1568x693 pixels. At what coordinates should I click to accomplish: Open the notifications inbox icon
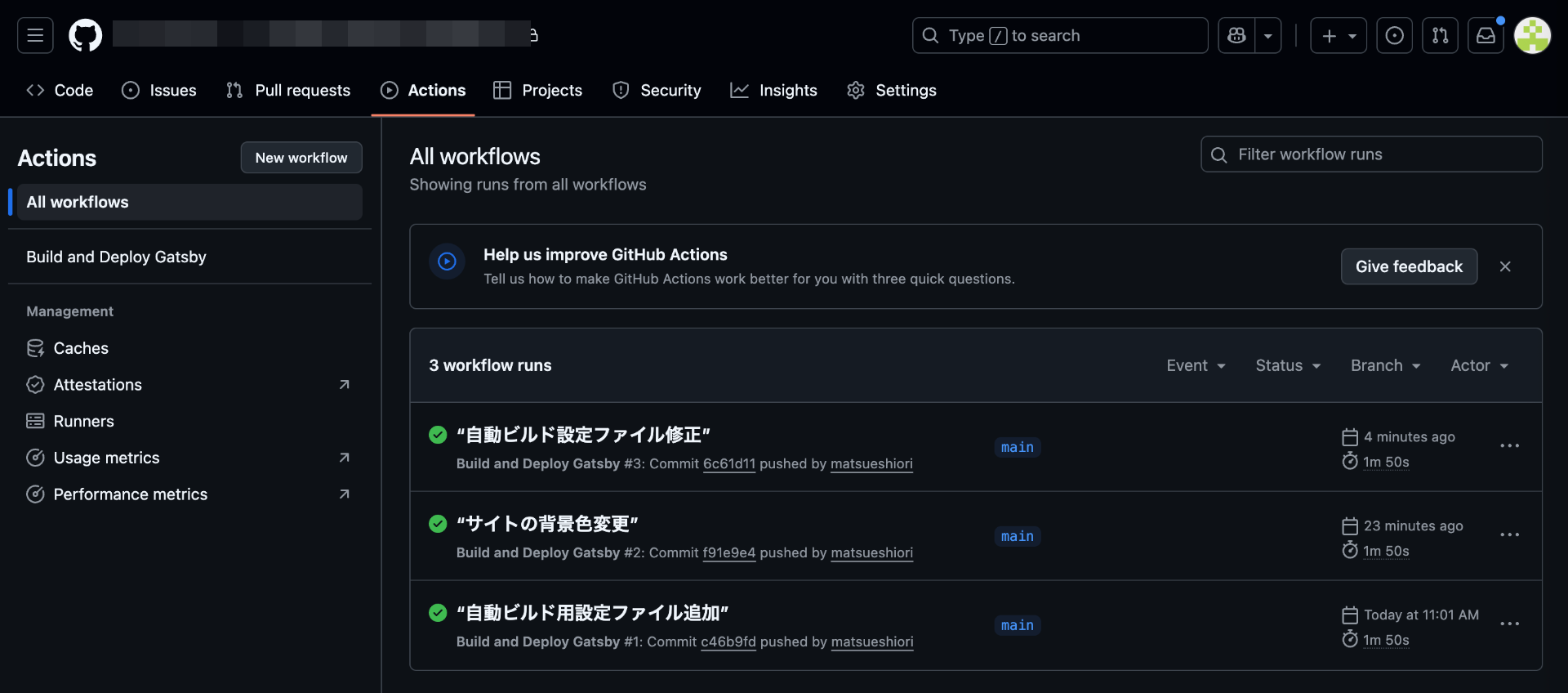click(x=1486, y=35)
